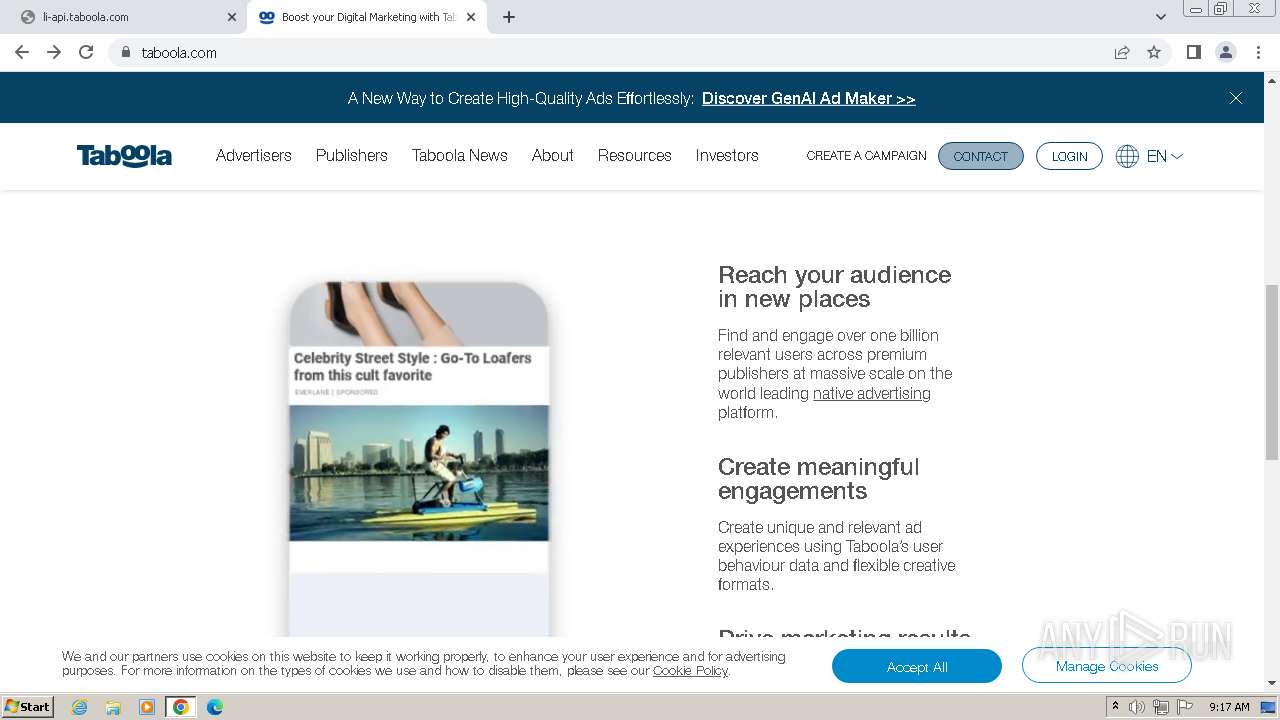This screenshot has width=1280, height=720.
Task: Open the Advertisers menu
Action: (254, 155)
